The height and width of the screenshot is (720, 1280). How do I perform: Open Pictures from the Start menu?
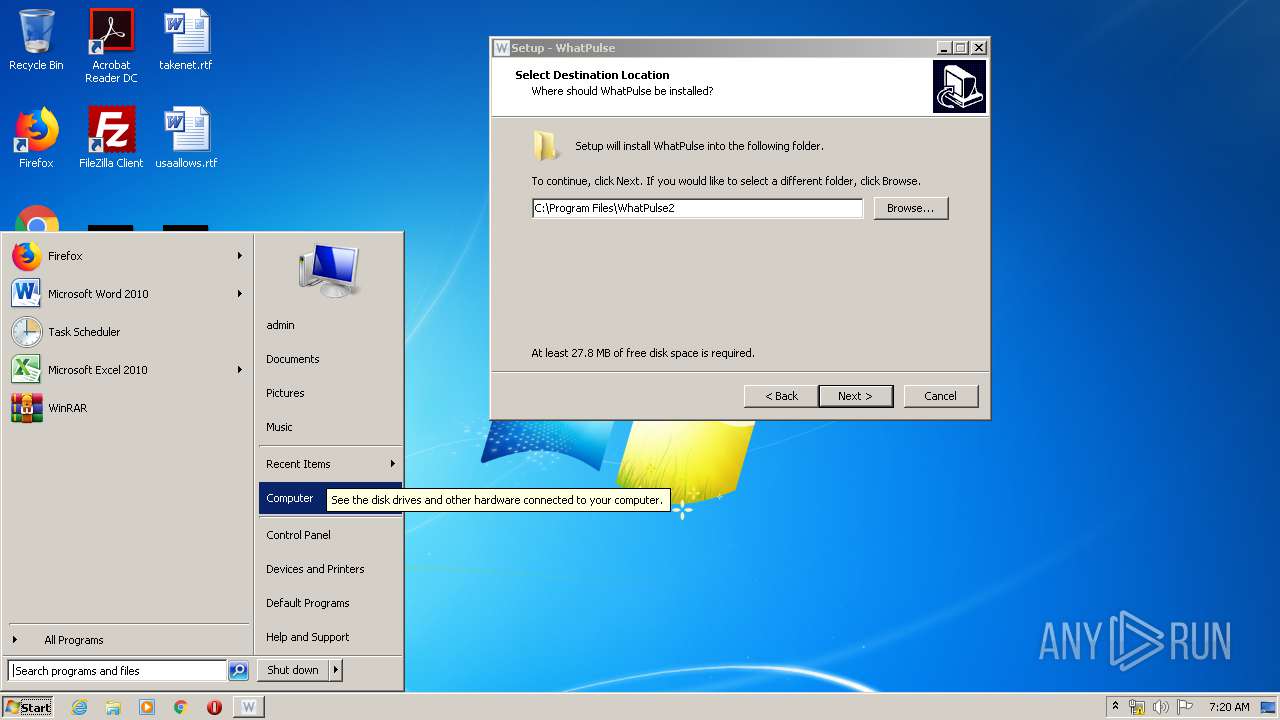click(330, 393)
